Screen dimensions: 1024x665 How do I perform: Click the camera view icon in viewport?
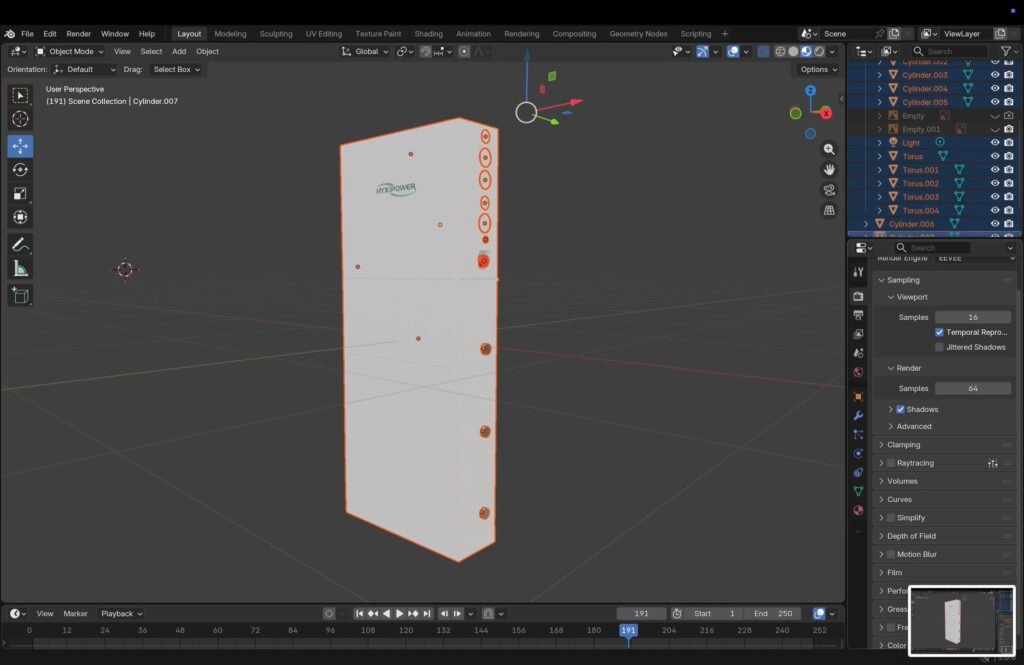(x=829, y=190)
